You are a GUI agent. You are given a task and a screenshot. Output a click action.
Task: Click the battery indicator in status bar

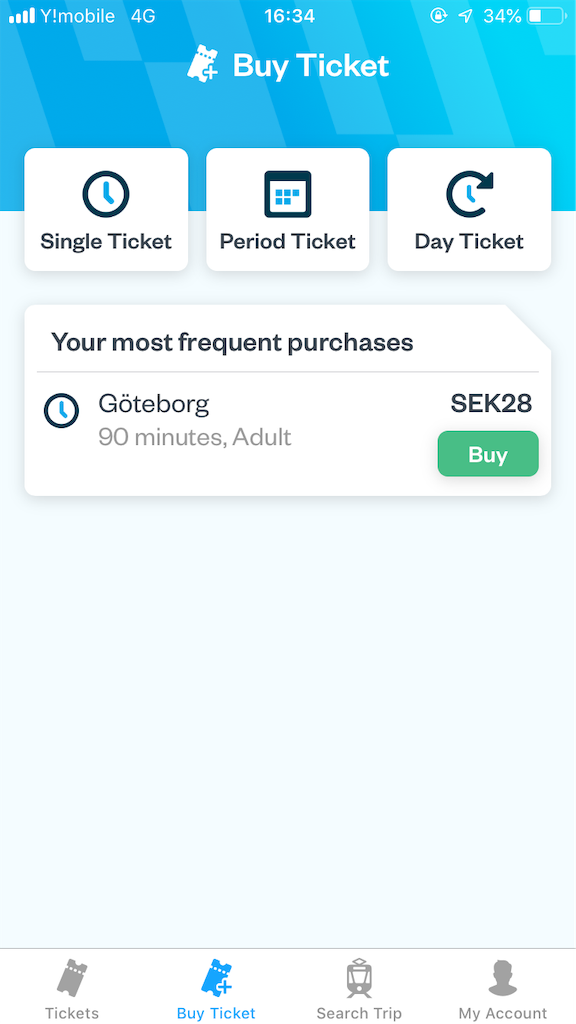point(546,16)
